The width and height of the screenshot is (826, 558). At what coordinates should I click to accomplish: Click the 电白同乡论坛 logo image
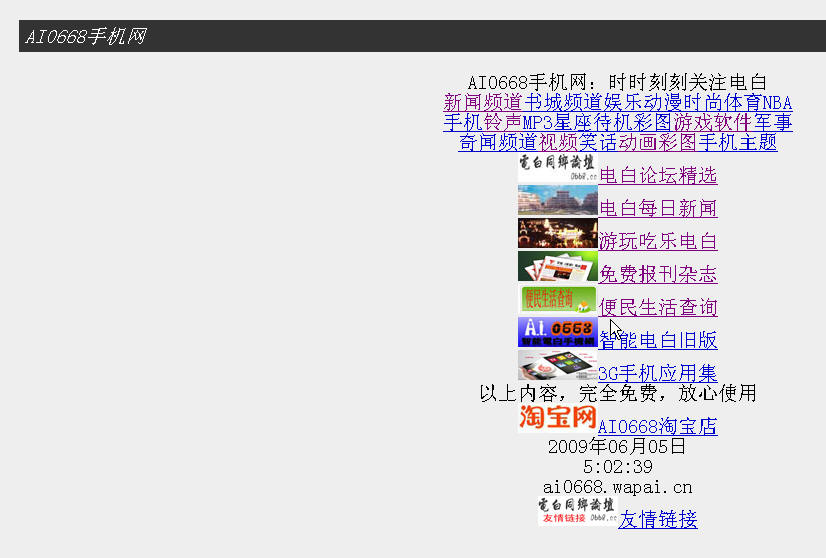[x=557, y=168]
